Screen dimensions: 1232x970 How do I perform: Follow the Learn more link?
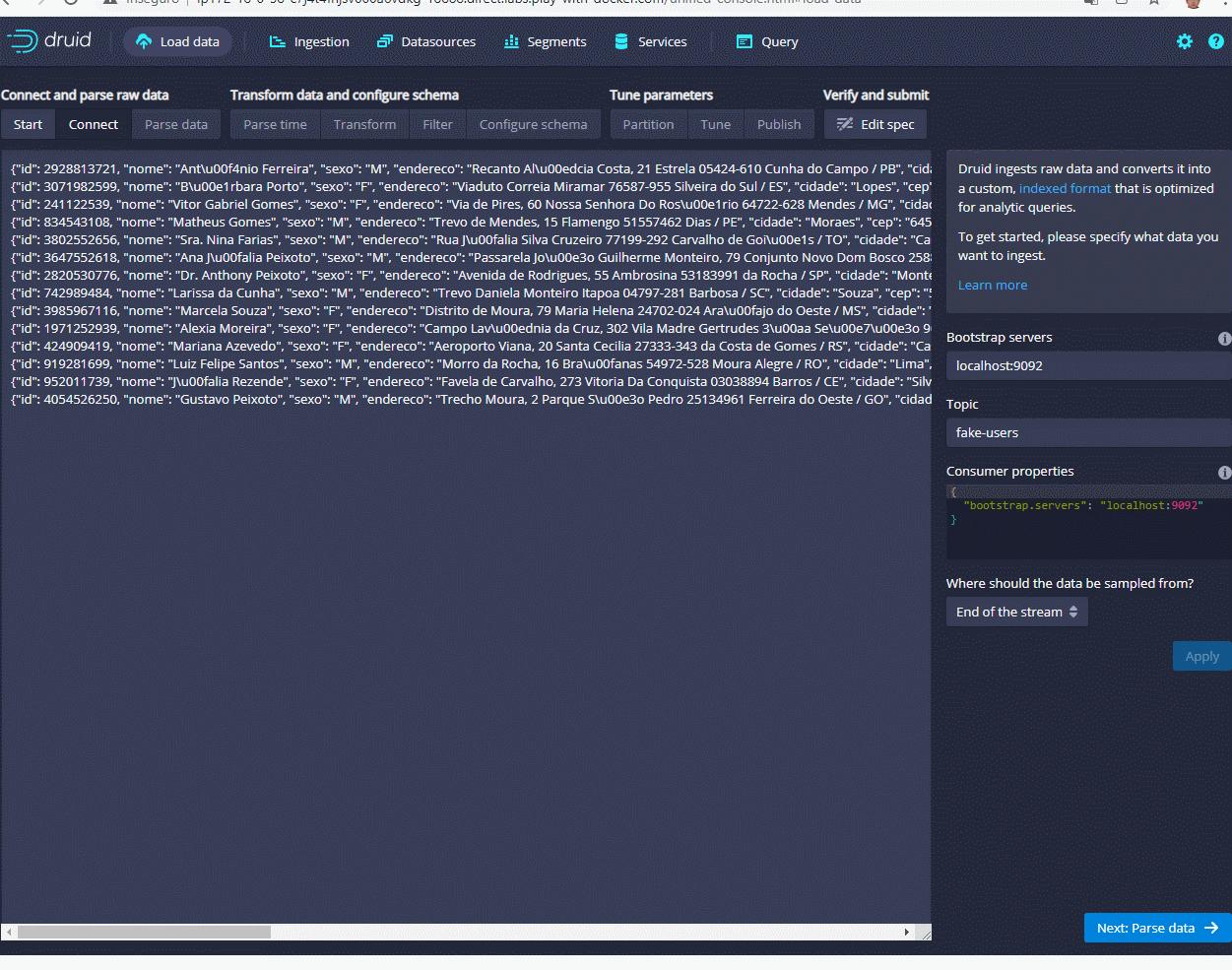pos(993,285)
